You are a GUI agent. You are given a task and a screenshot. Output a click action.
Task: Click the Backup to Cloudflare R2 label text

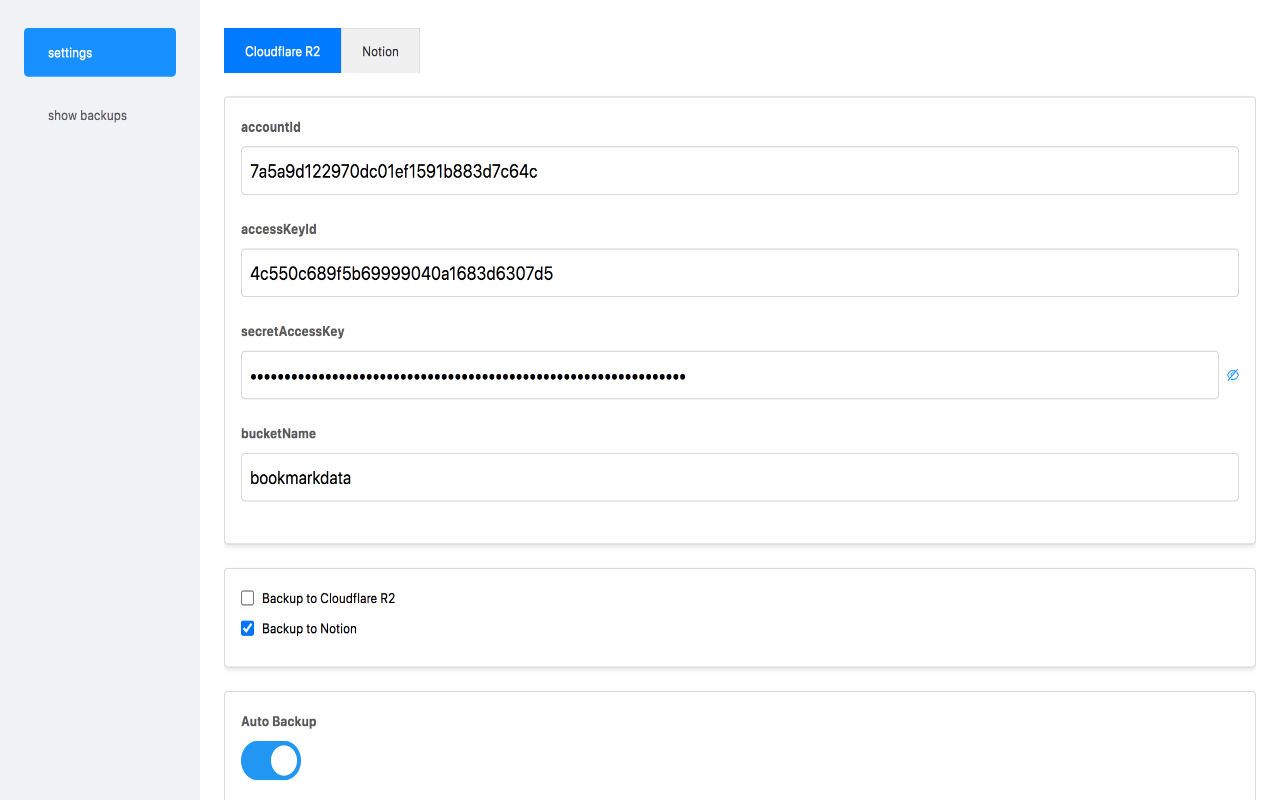click(x=328, y=598)
